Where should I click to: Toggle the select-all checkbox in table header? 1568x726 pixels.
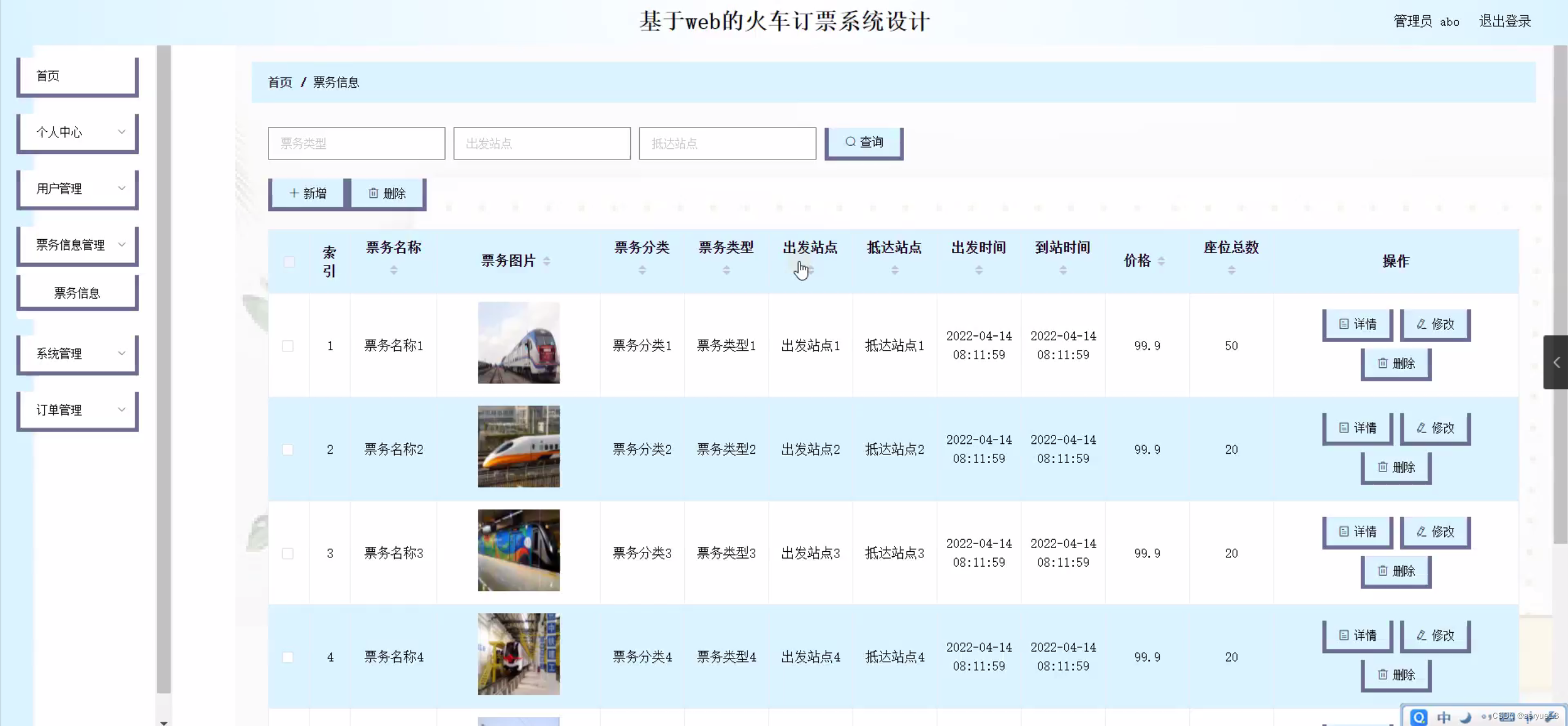[x=289, y=262]
